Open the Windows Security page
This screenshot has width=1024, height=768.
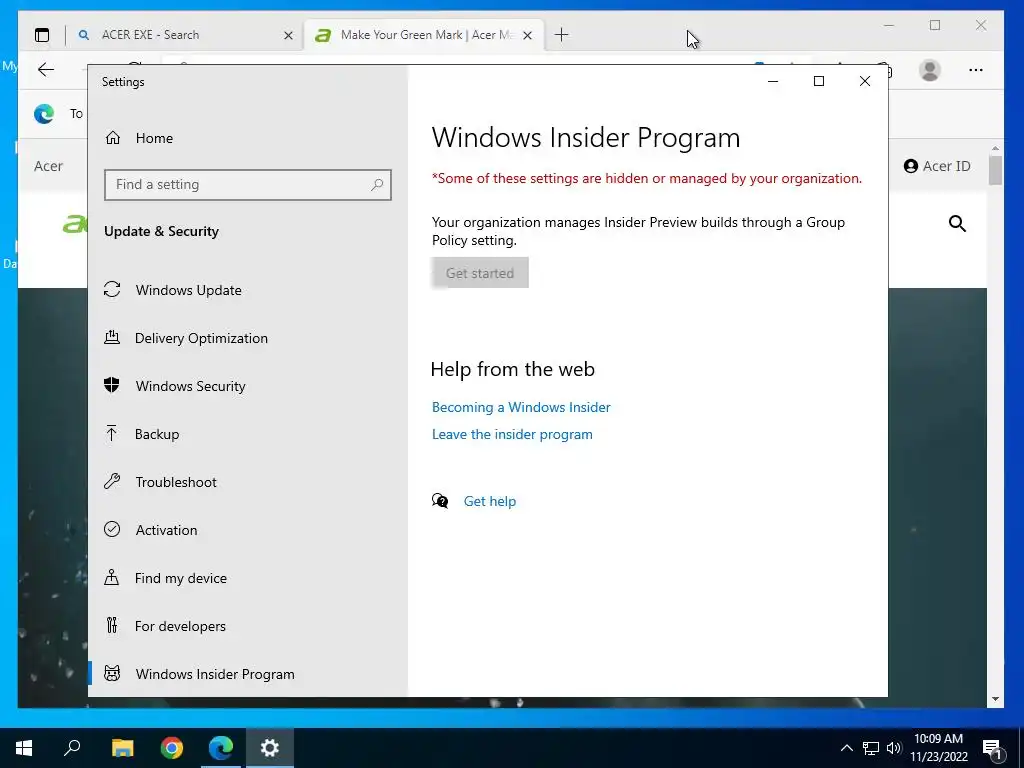point(248,385)
